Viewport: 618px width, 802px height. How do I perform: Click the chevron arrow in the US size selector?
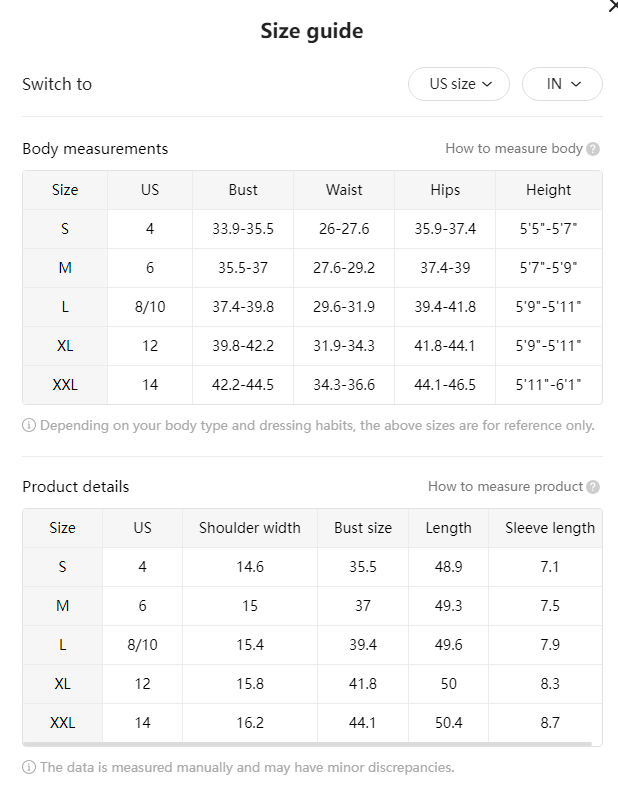tap(487, 84)
